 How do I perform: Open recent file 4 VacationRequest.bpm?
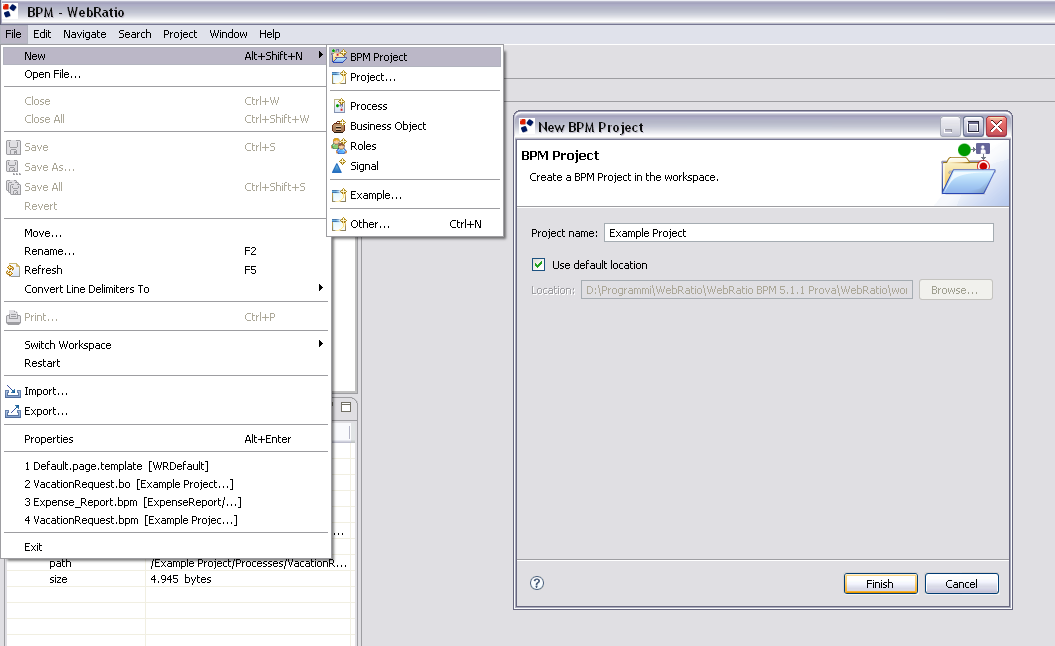pos(165,520)
